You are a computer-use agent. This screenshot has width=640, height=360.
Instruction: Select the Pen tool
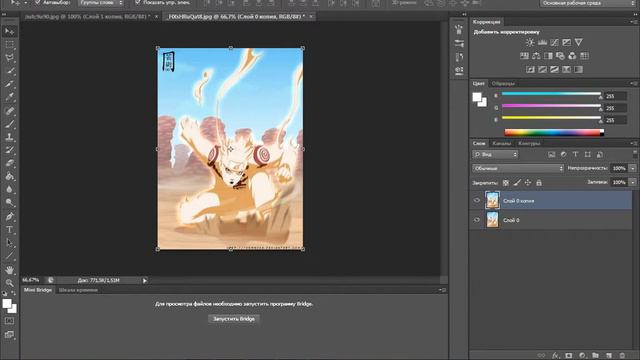pyautogui.click(x=10, y=216)
